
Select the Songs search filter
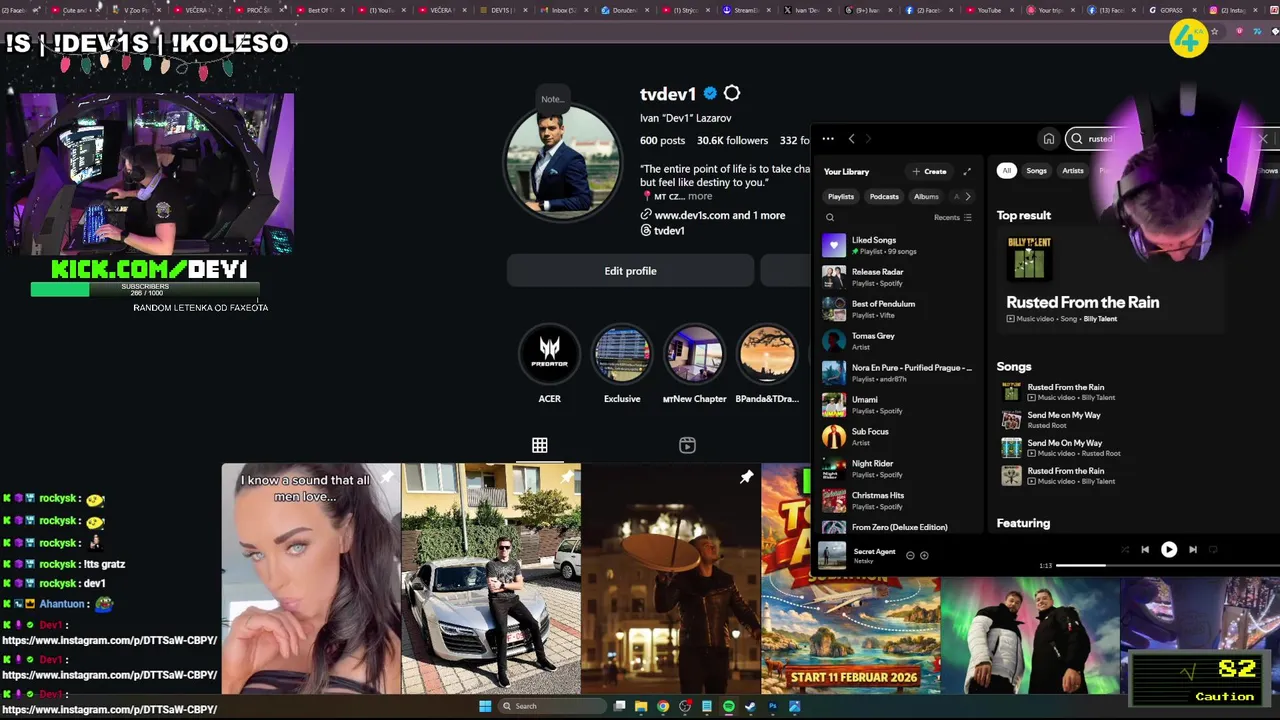[x=1036, y=171]
